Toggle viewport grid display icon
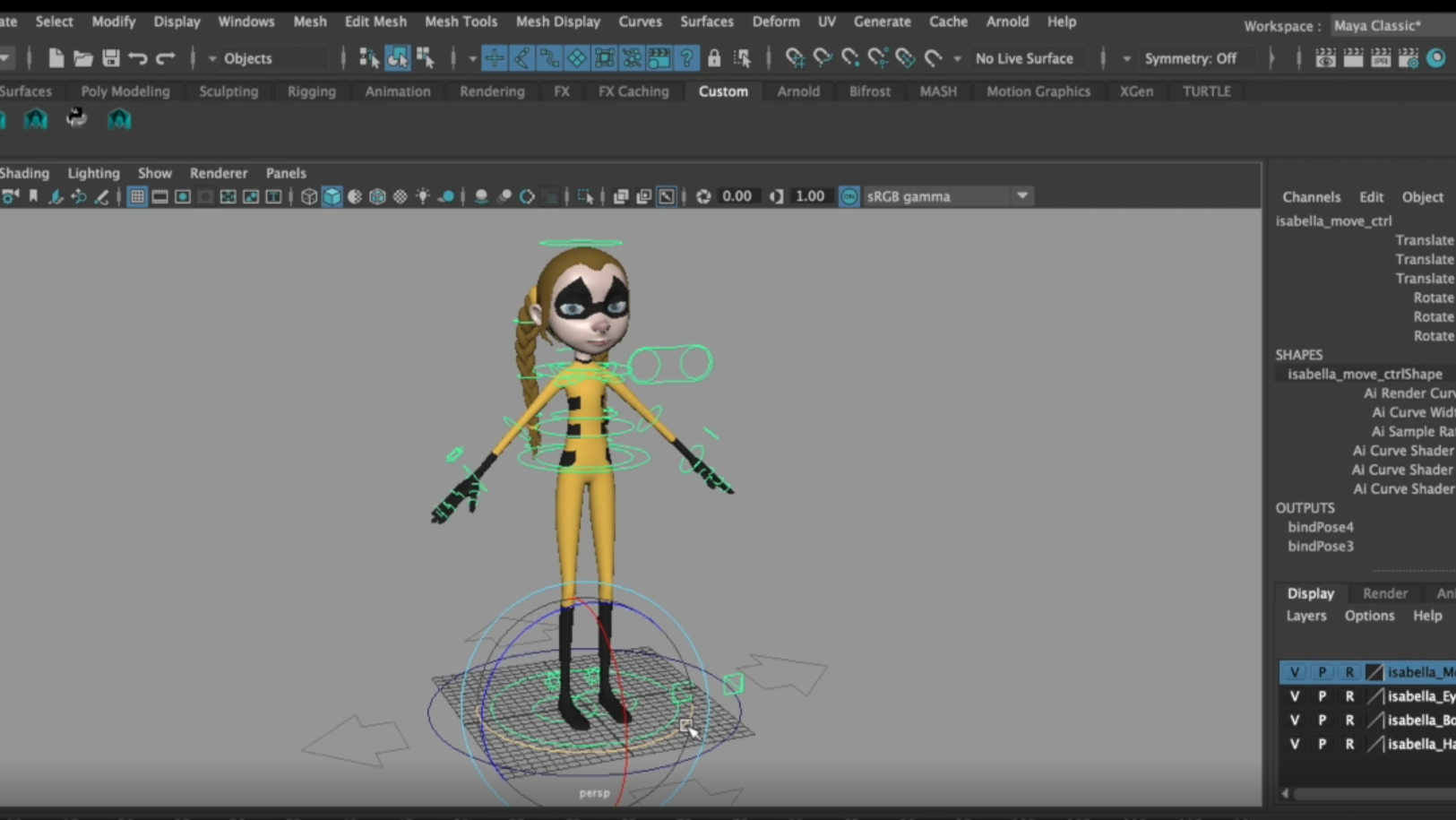 (x=137, y=196)
